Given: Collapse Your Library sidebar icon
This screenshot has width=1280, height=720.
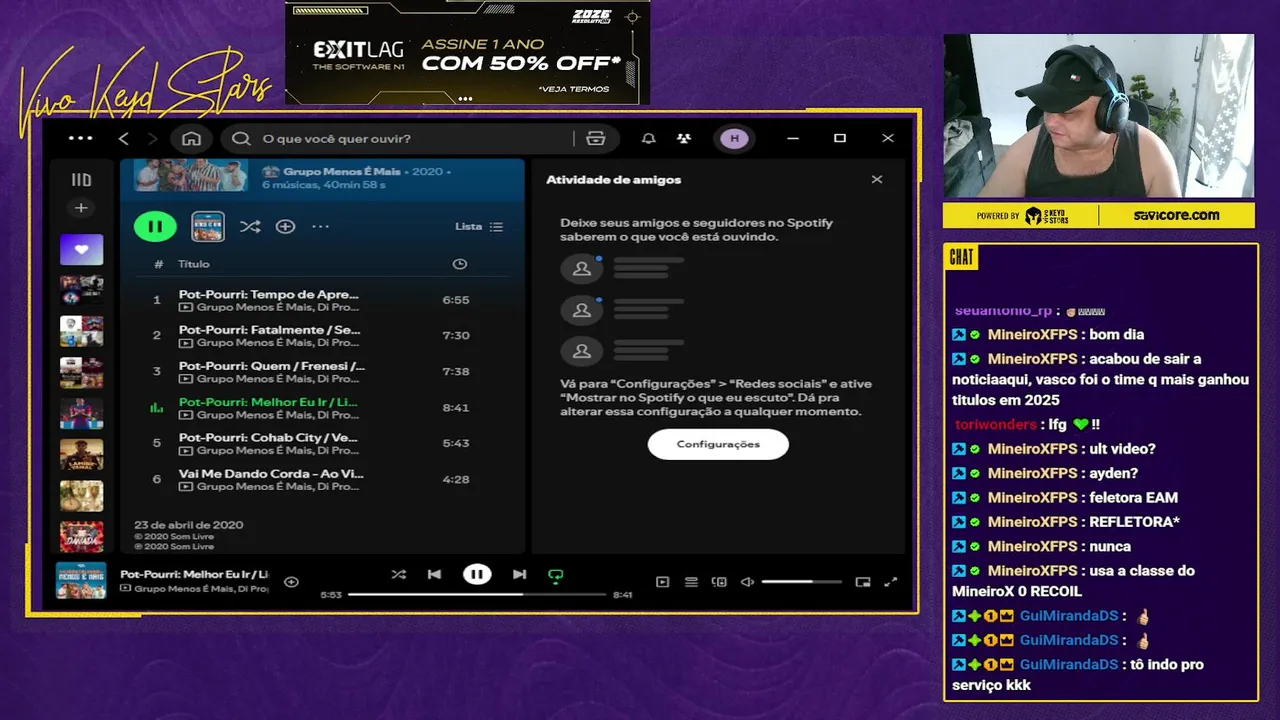Looking at the screenshot, I should click(x=81, y=180).
